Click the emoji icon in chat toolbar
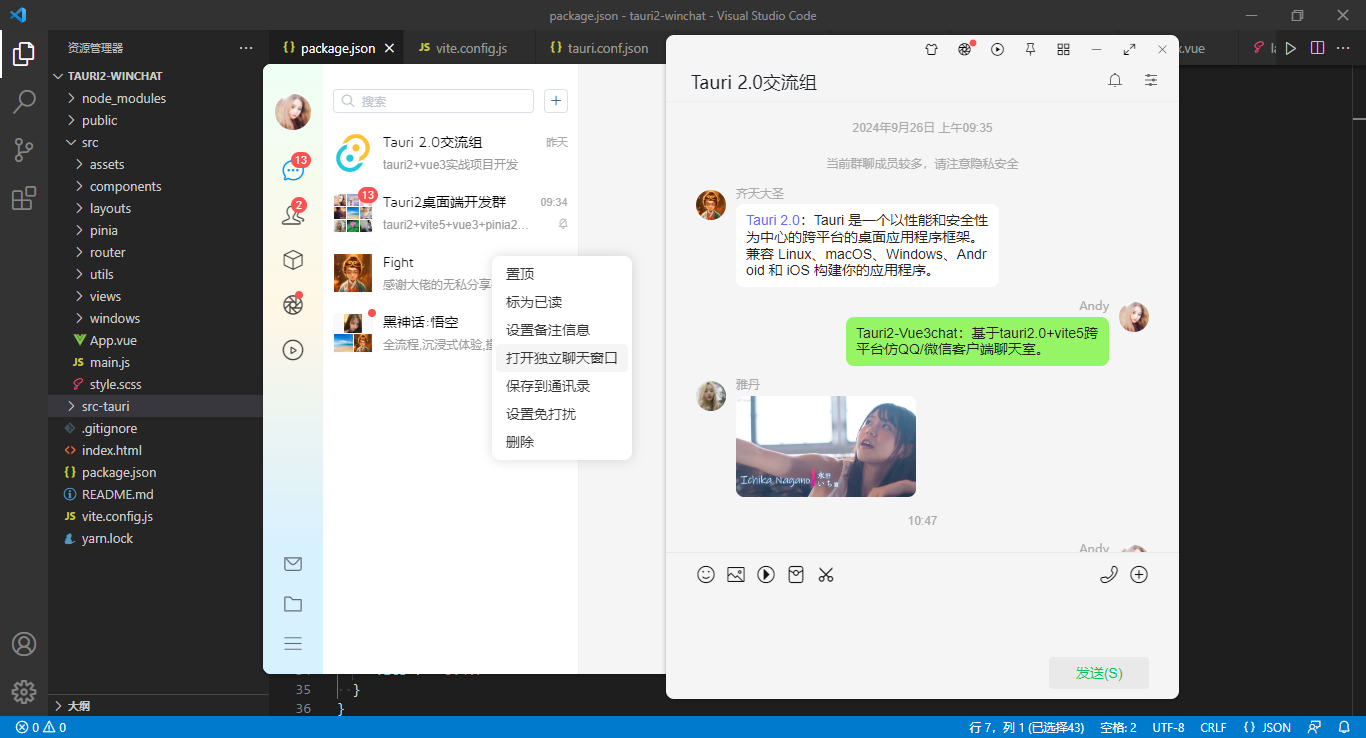 [706, 575]
